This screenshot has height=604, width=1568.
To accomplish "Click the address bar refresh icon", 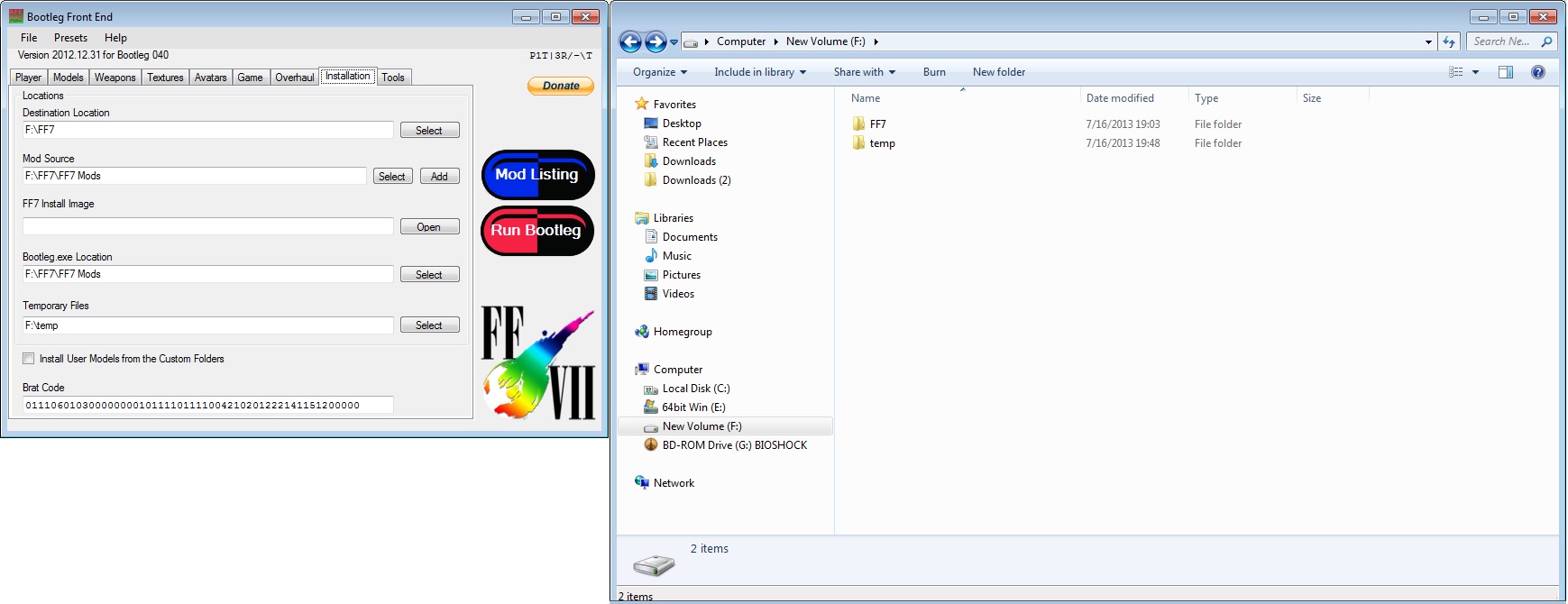I will [x=1449, y=41].
